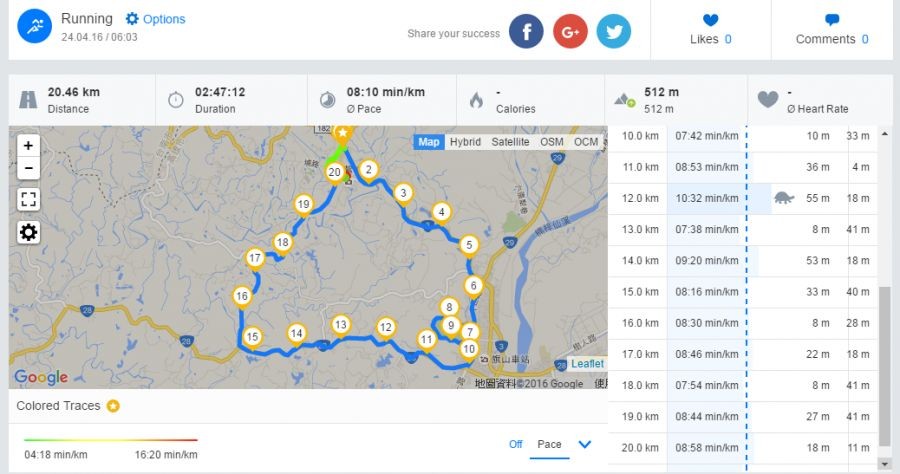Zoom in on the map
The width and height of the screenshot is (900, 474).
click(x=28, y=145)
